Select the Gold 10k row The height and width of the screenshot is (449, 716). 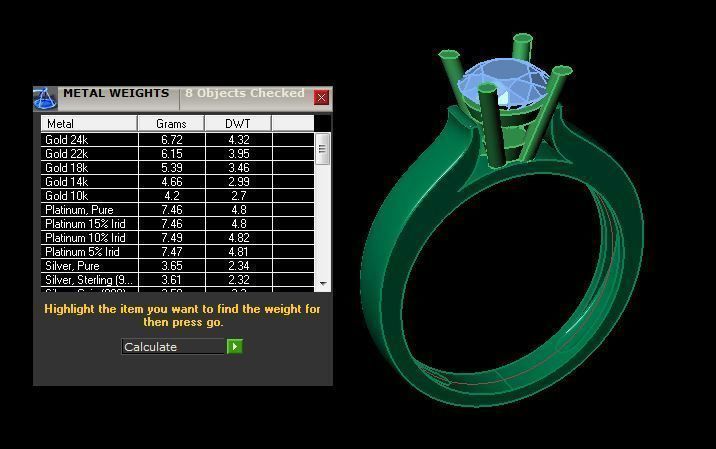pyautogui.click(x=178, y=196)
